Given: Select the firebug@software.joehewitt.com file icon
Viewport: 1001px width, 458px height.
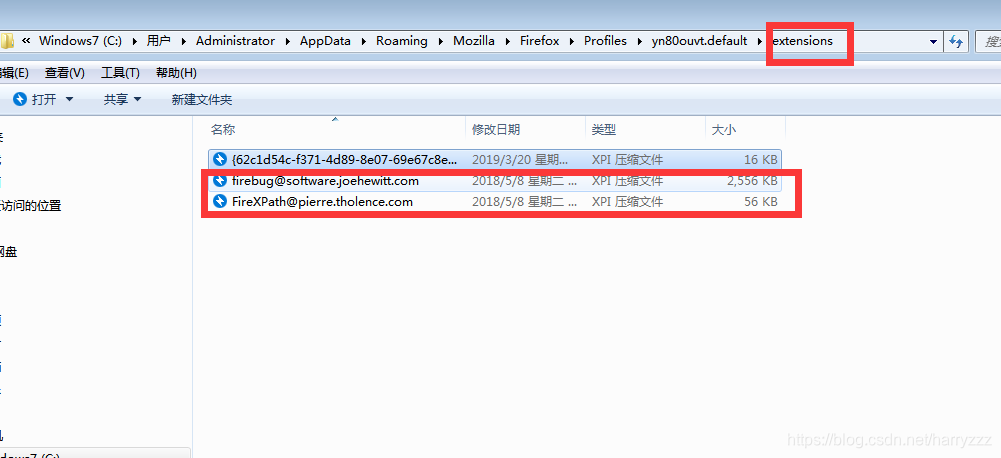Looking at the screenshot, I should 220,181.
